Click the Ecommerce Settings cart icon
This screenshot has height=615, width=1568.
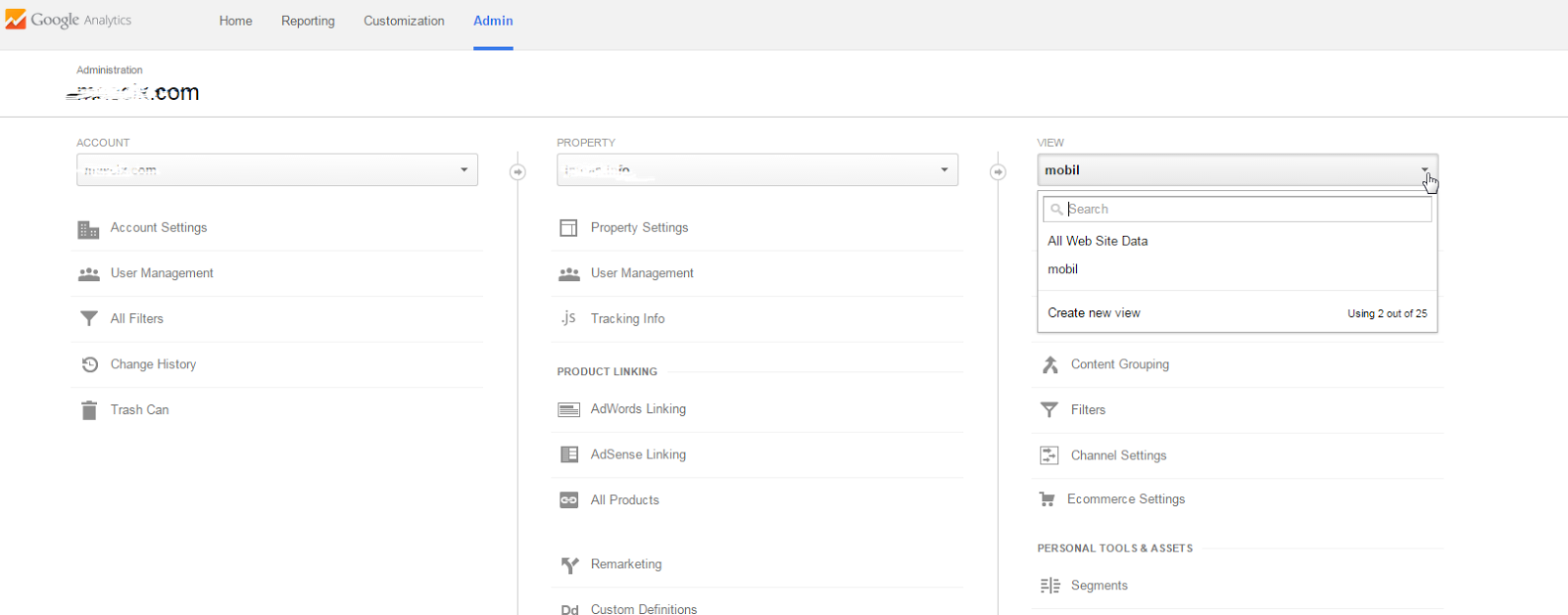1047,499
